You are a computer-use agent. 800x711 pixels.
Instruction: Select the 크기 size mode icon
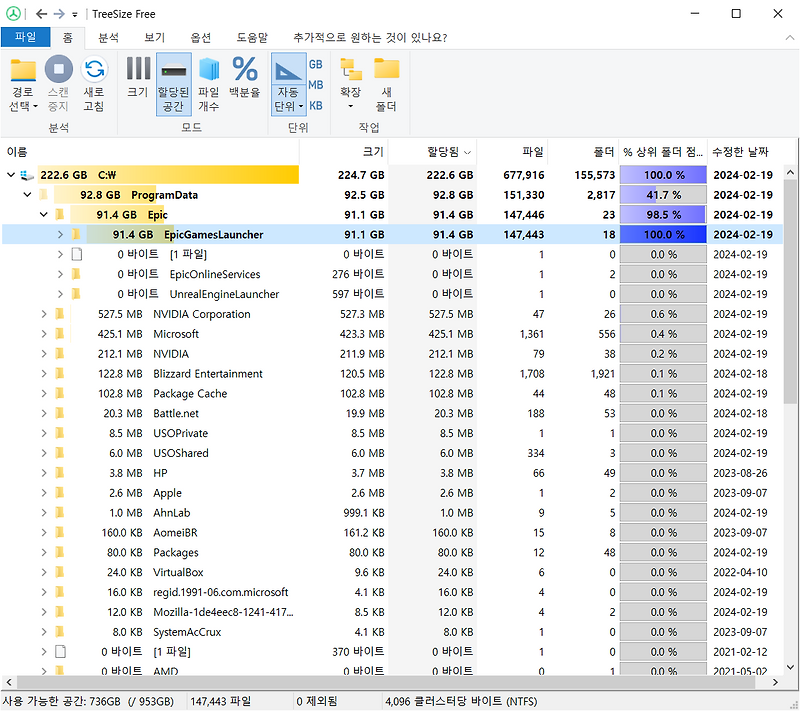138,68
